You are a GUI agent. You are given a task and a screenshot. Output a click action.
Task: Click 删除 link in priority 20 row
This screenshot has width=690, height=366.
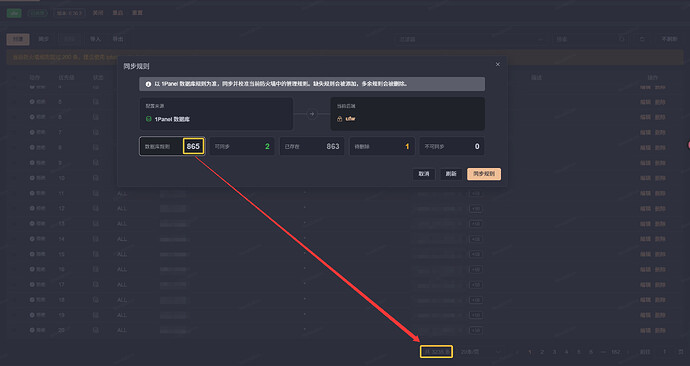pos(660,330)
